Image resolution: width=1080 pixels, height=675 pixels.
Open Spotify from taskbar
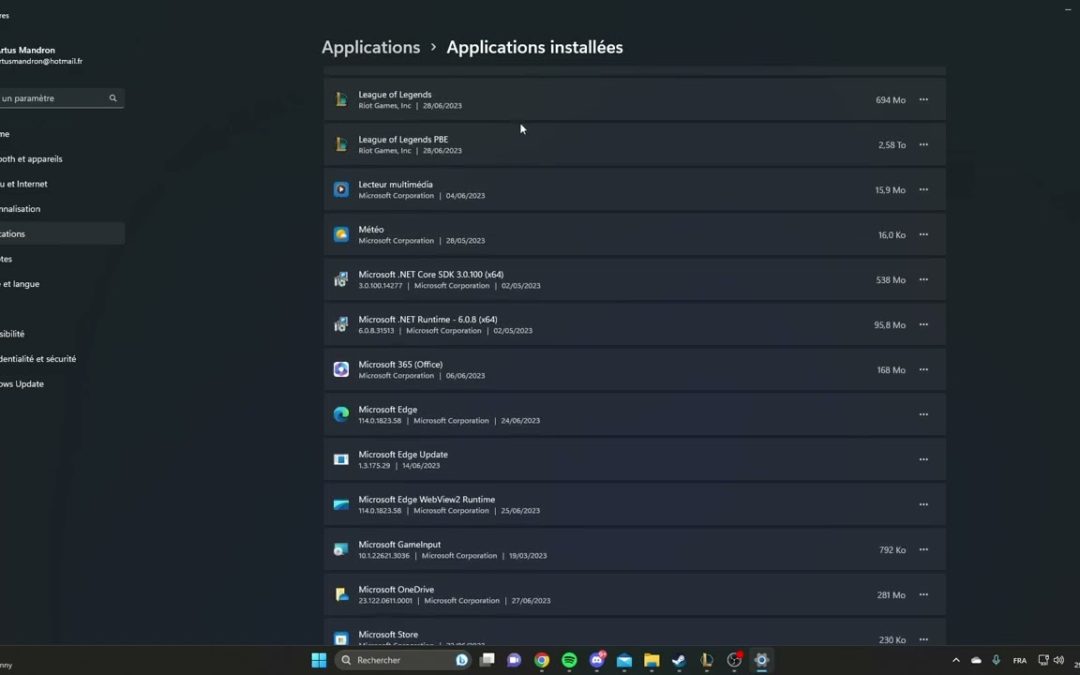(x=569, y=660)
